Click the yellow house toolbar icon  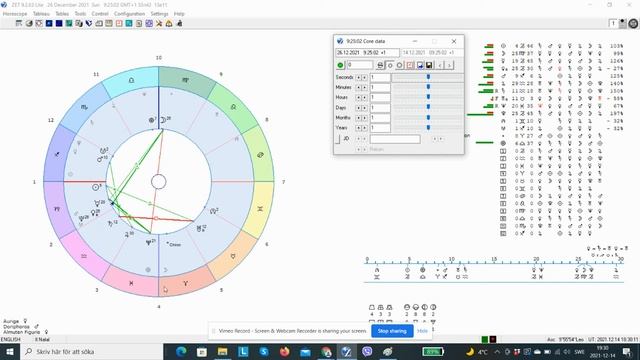point(169,23)
